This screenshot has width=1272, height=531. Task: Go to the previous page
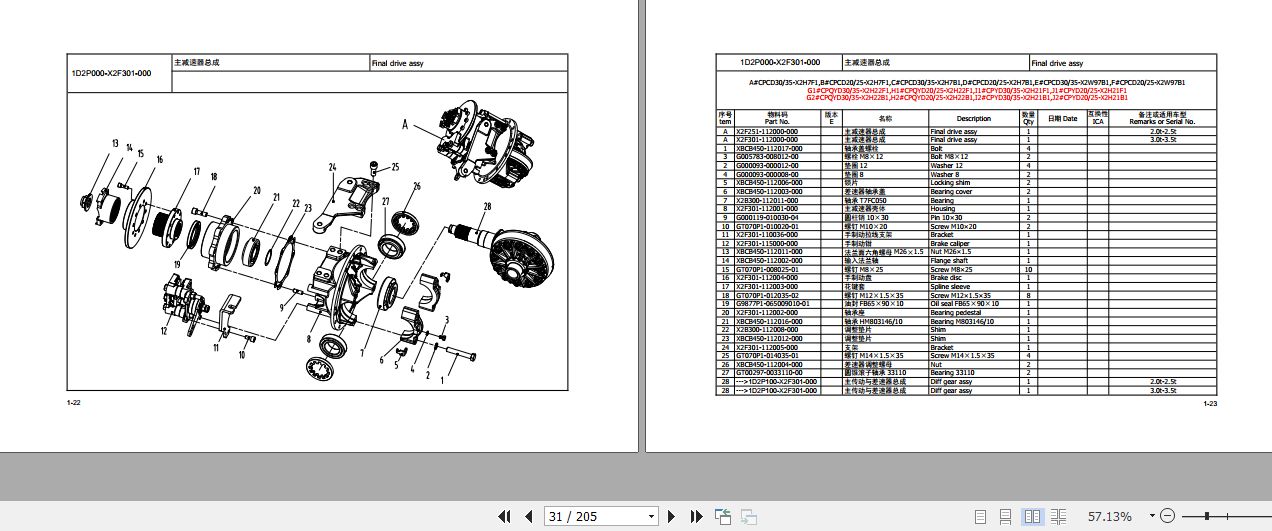529,516
